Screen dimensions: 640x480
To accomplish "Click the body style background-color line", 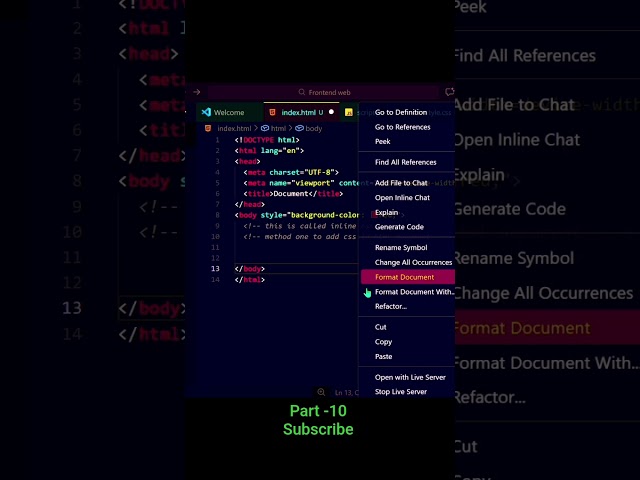I will click(297, 215).
